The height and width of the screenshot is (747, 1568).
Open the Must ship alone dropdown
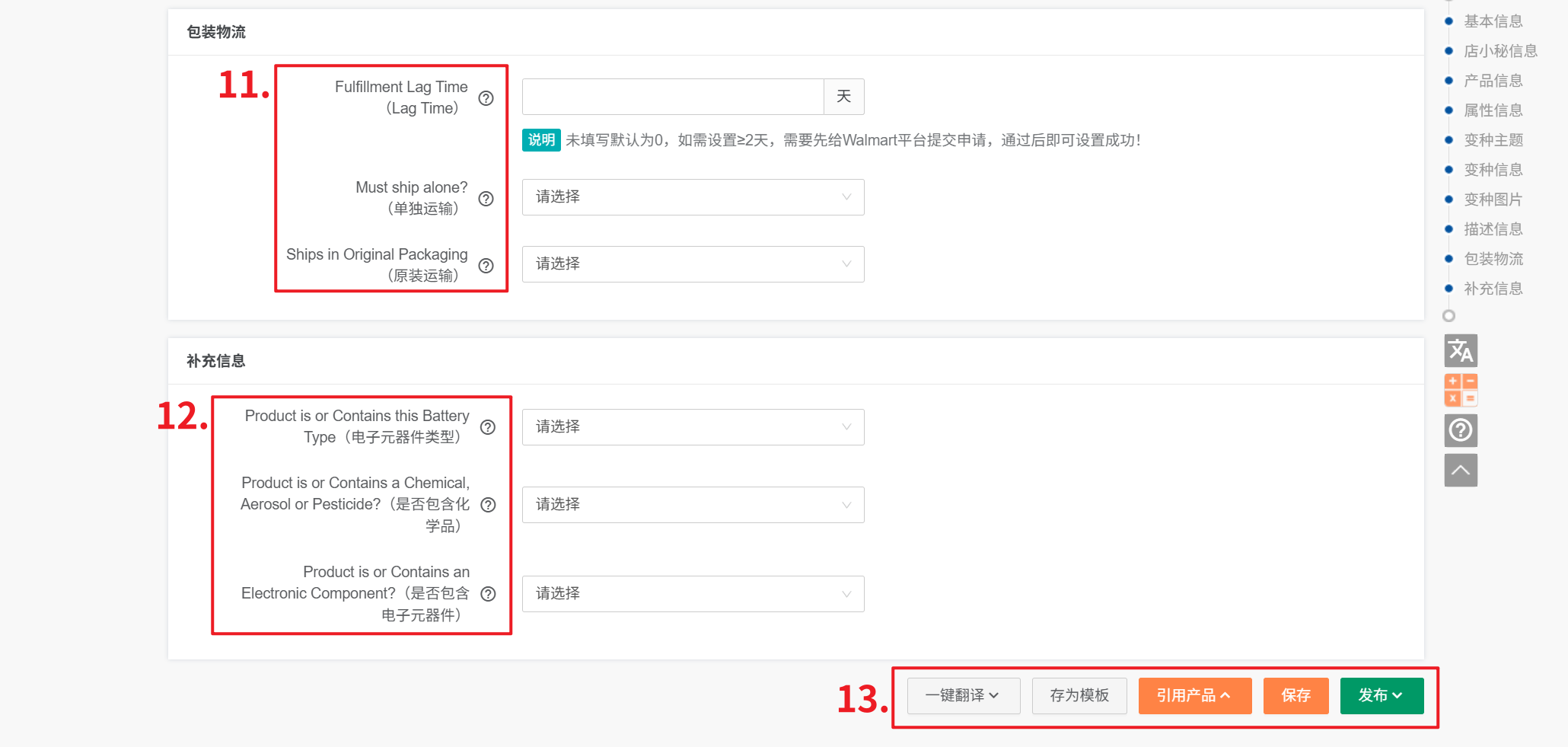[x=693, y=197]
